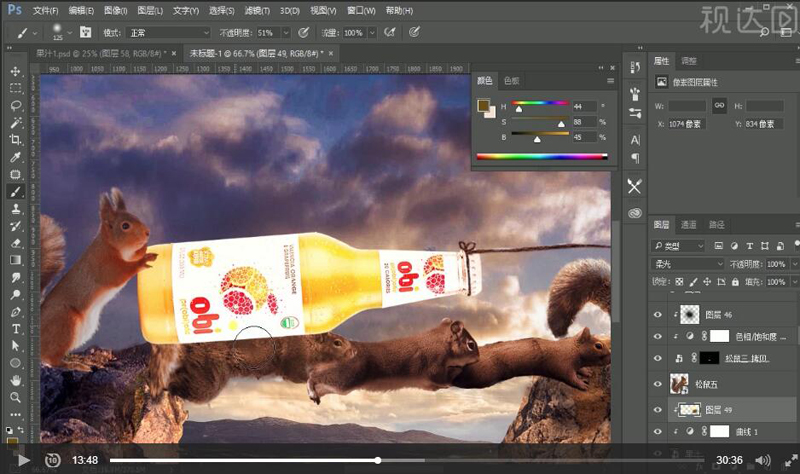The image size is (800, 474).
Task: Open the 图像(I) menu
Action: (x=115, y=10)
